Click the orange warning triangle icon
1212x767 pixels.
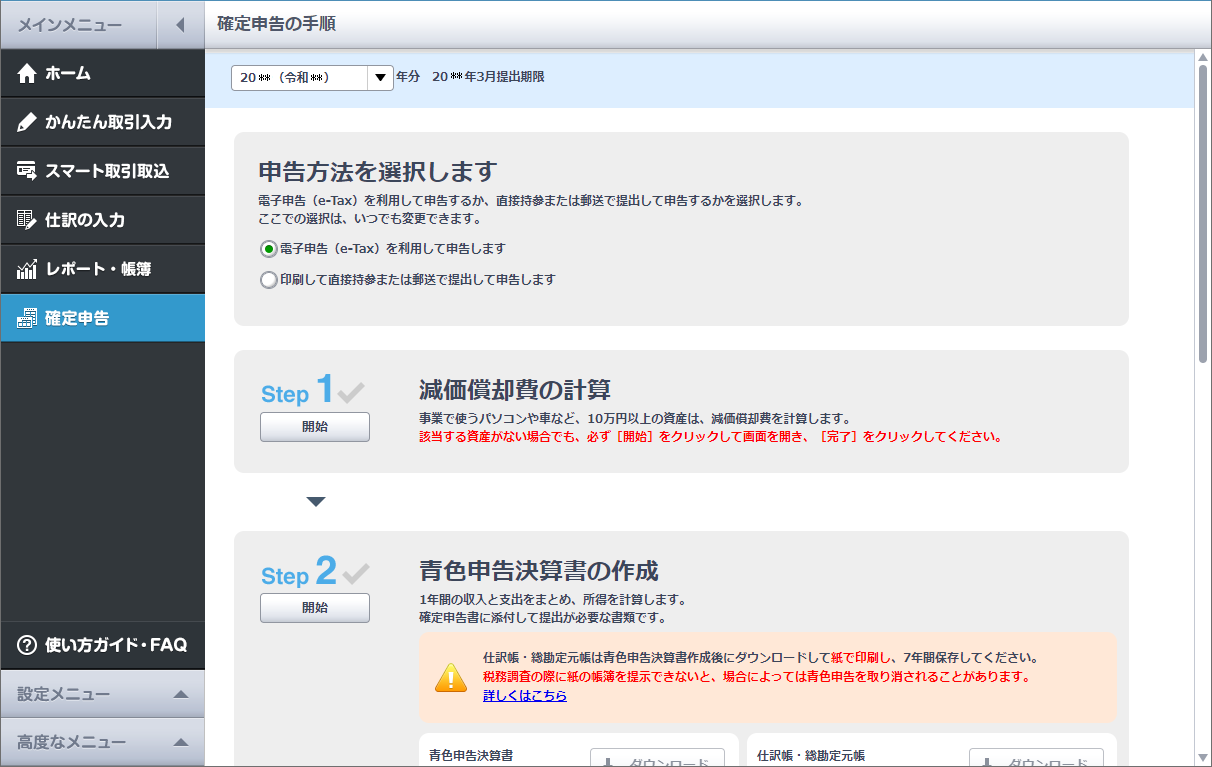[x=451, y=677]
